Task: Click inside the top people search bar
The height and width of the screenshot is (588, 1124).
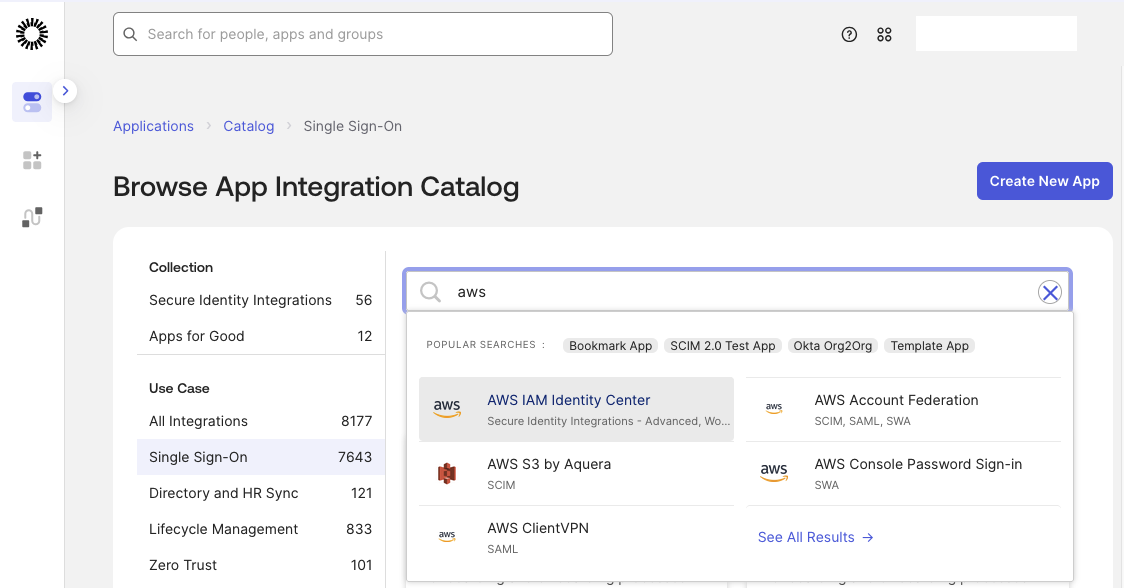Action: (x=363, y=34)
